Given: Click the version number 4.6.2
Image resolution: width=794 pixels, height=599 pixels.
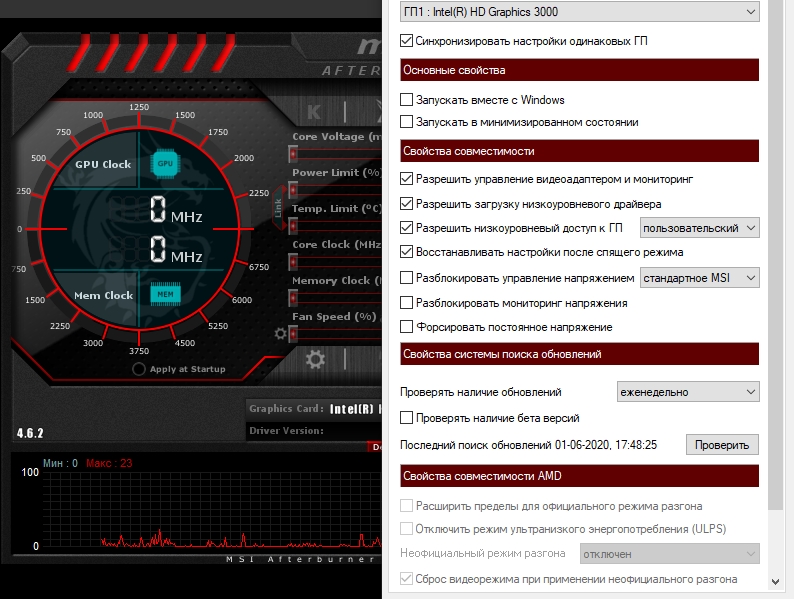Looking at the screenshot, I should 30,433.
